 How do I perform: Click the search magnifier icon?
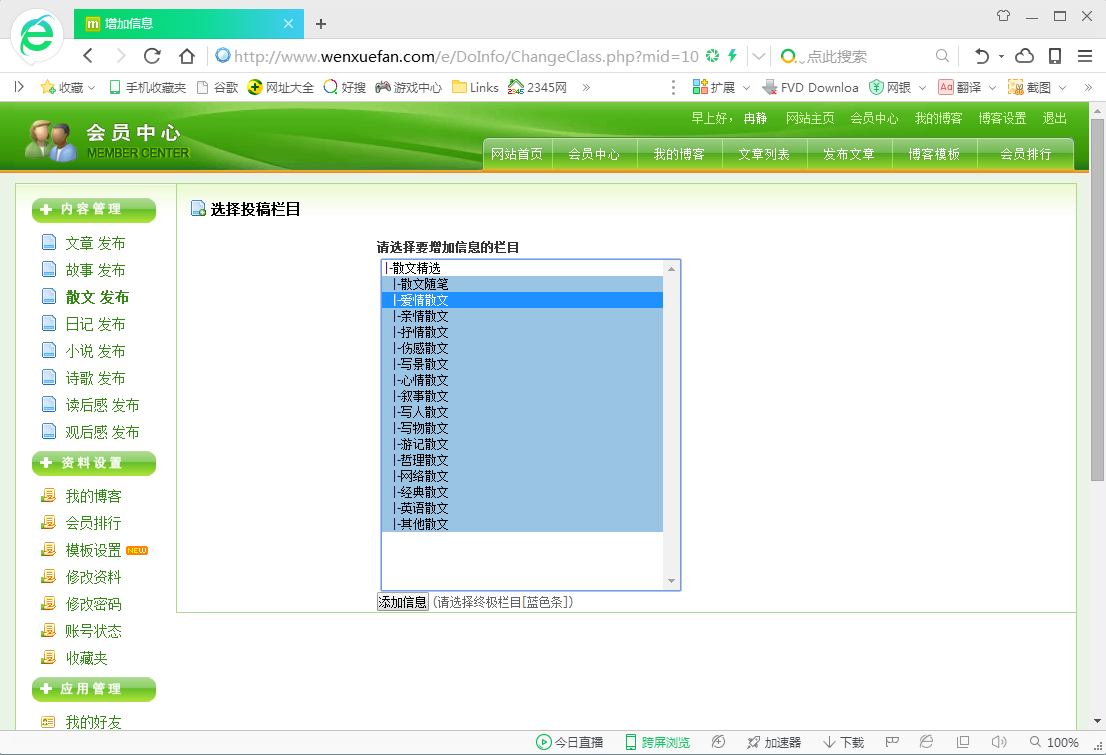[942, 56]
